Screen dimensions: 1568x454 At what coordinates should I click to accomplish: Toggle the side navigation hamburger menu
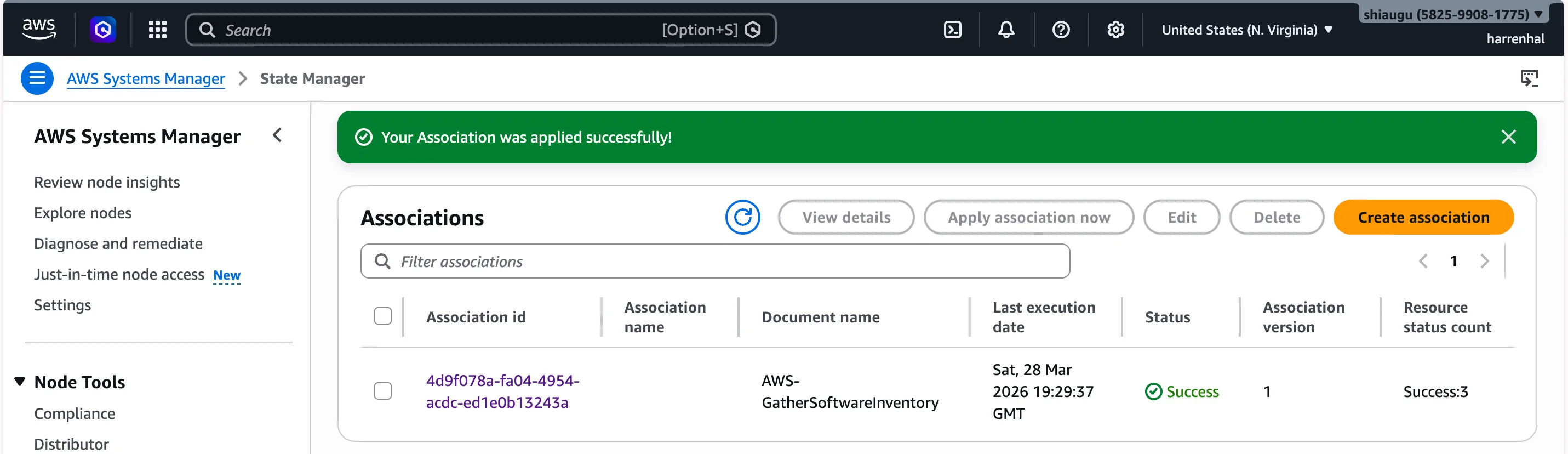pos(37,78)
